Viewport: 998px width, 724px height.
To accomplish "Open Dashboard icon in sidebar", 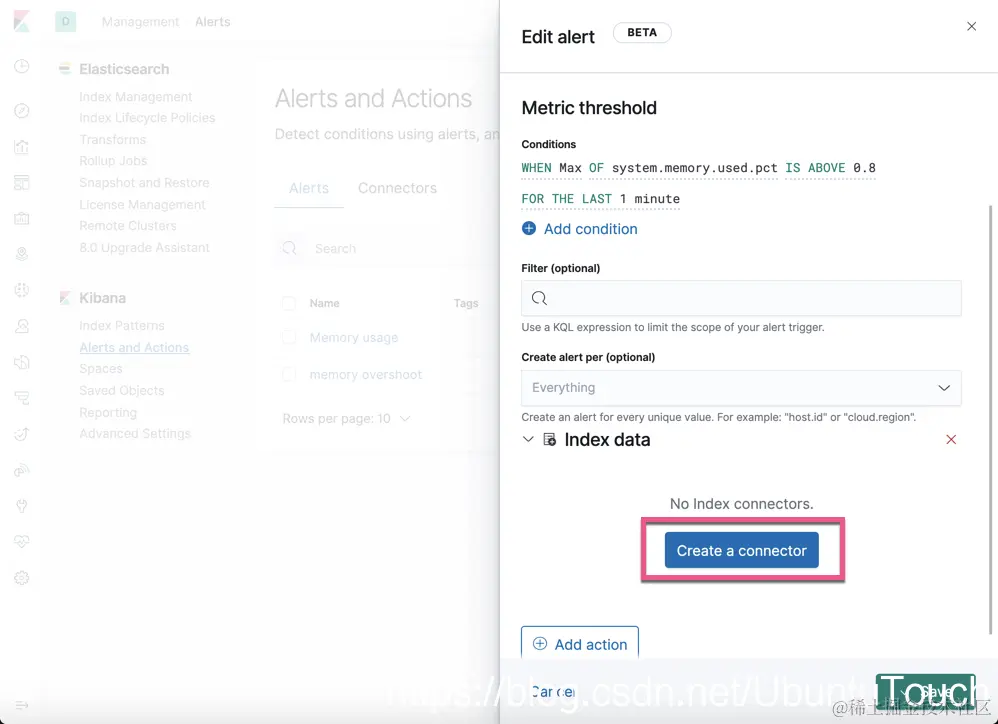I will pyautogui.click(x=22, y=183).
